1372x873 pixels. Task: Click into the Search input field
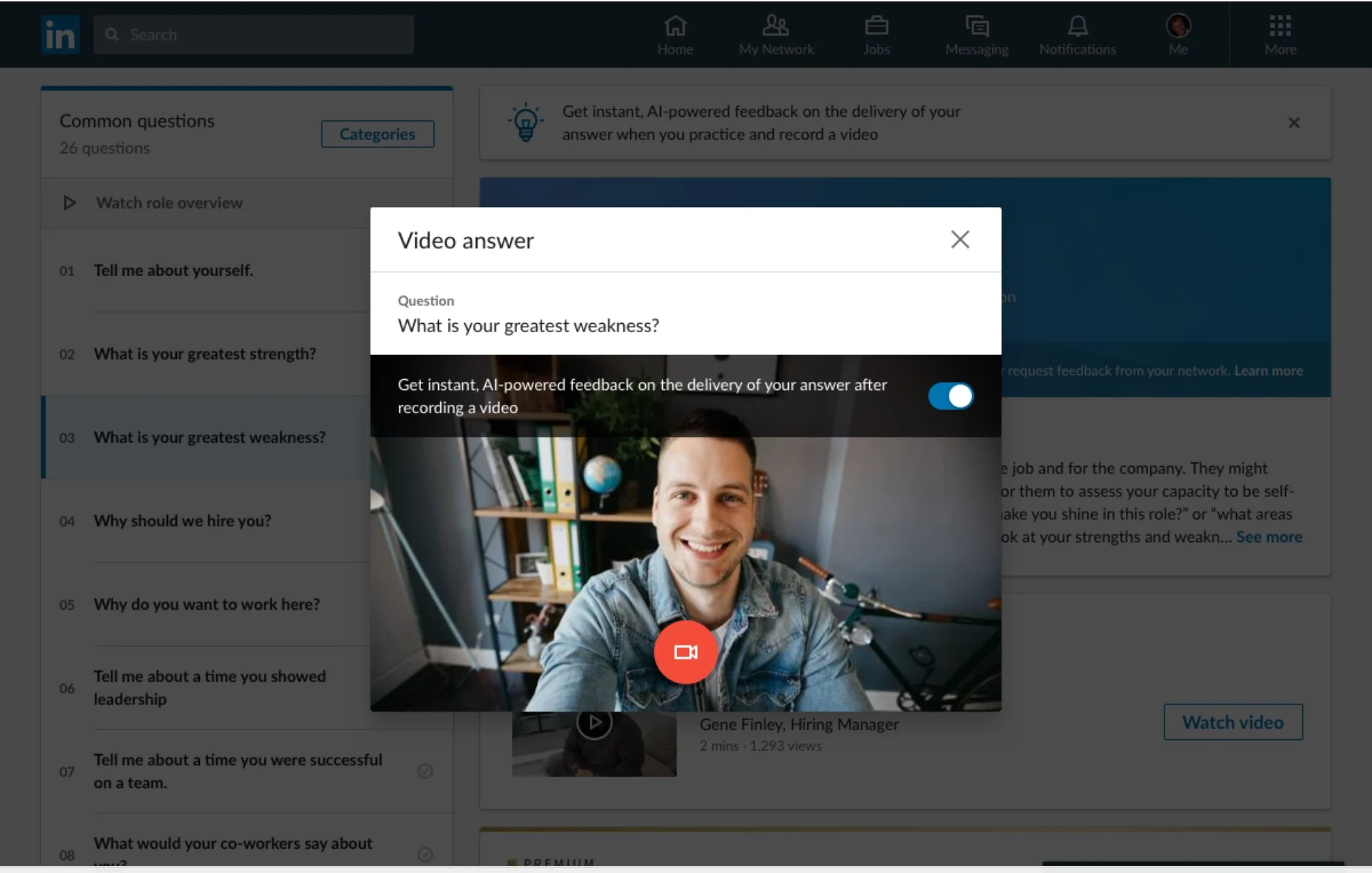pos(254,34)
